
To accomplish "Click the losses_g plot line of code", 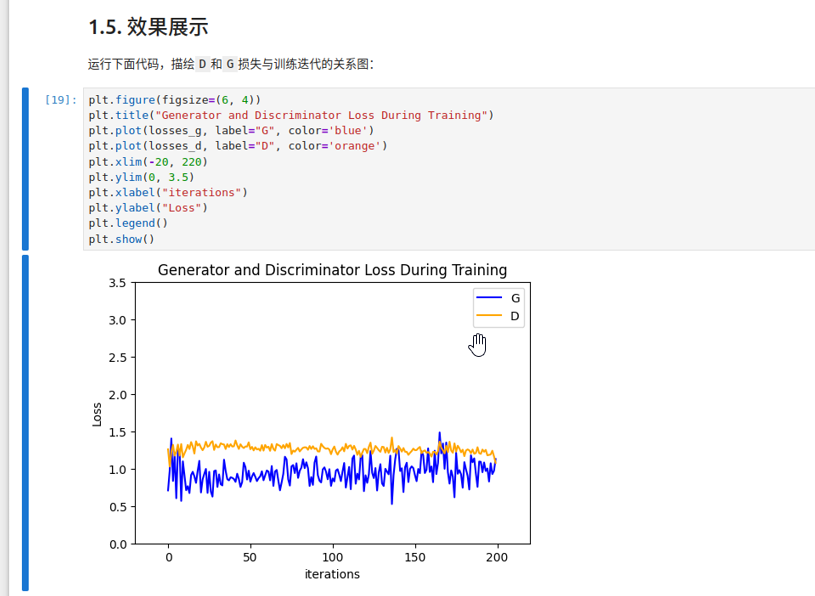I will click(x=230, y=131).
